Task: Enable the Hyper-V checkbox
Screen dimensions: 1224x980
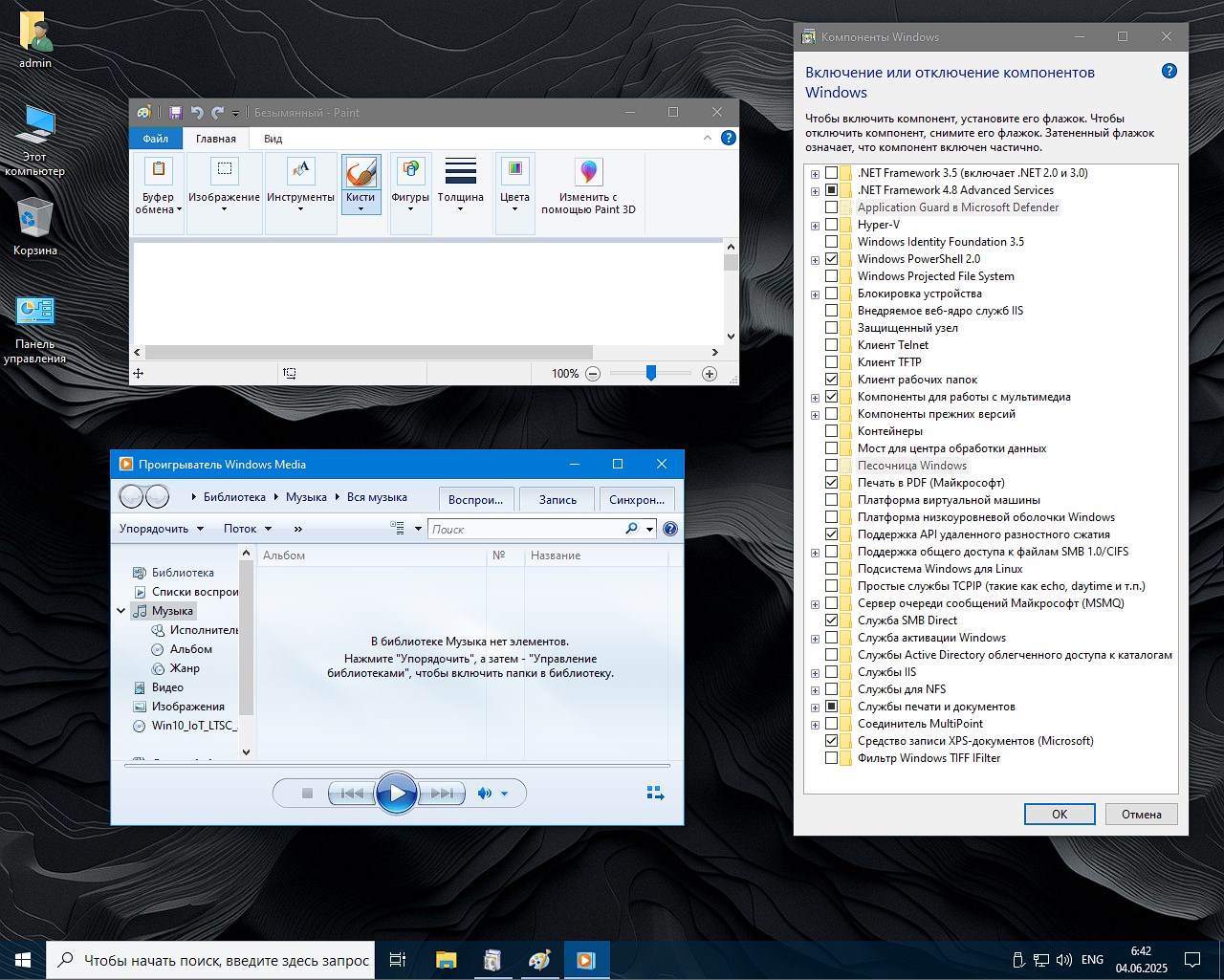Action: [831, 225]
